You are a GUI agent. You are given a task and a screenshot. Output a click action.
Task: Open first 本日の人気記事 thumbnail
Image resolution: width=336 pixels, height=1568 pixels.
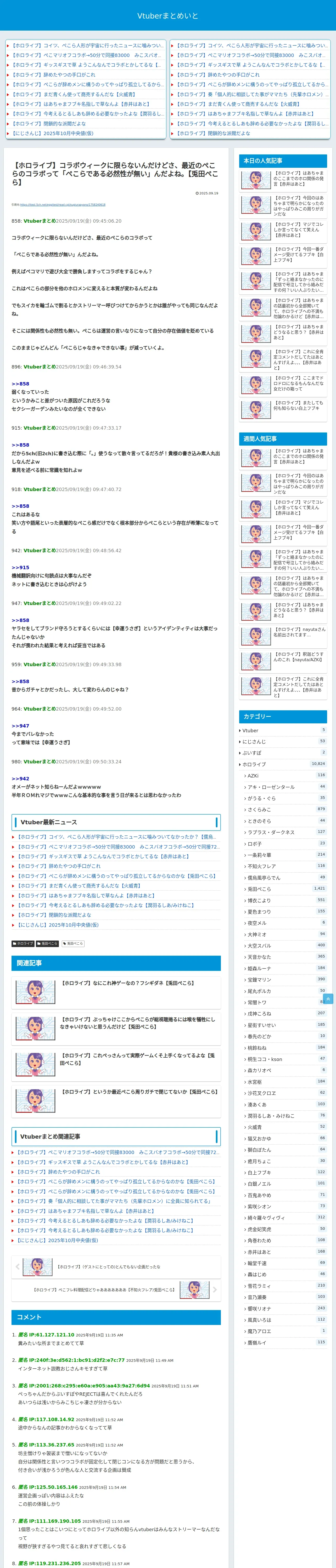click(x=256, y=180)
